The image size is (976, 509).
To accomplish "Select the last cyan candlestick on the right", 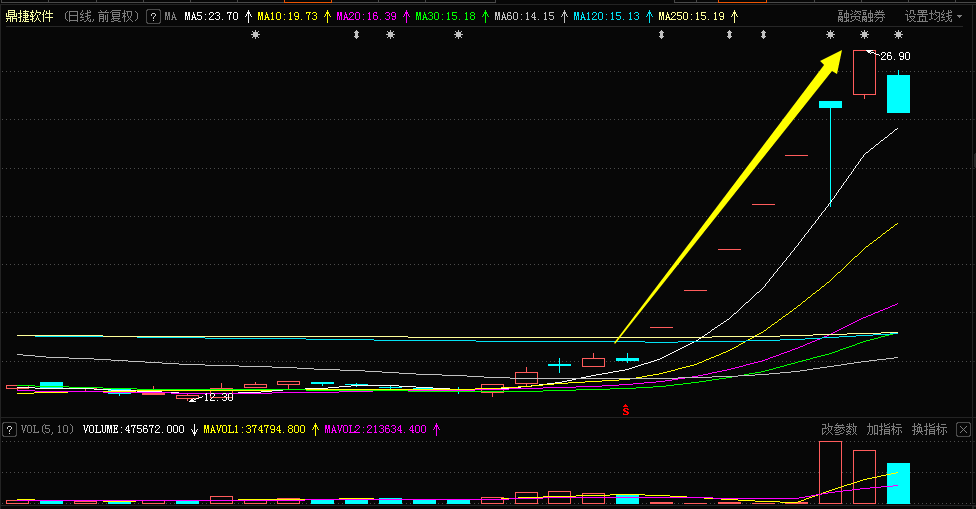I will tap(898, 93).
